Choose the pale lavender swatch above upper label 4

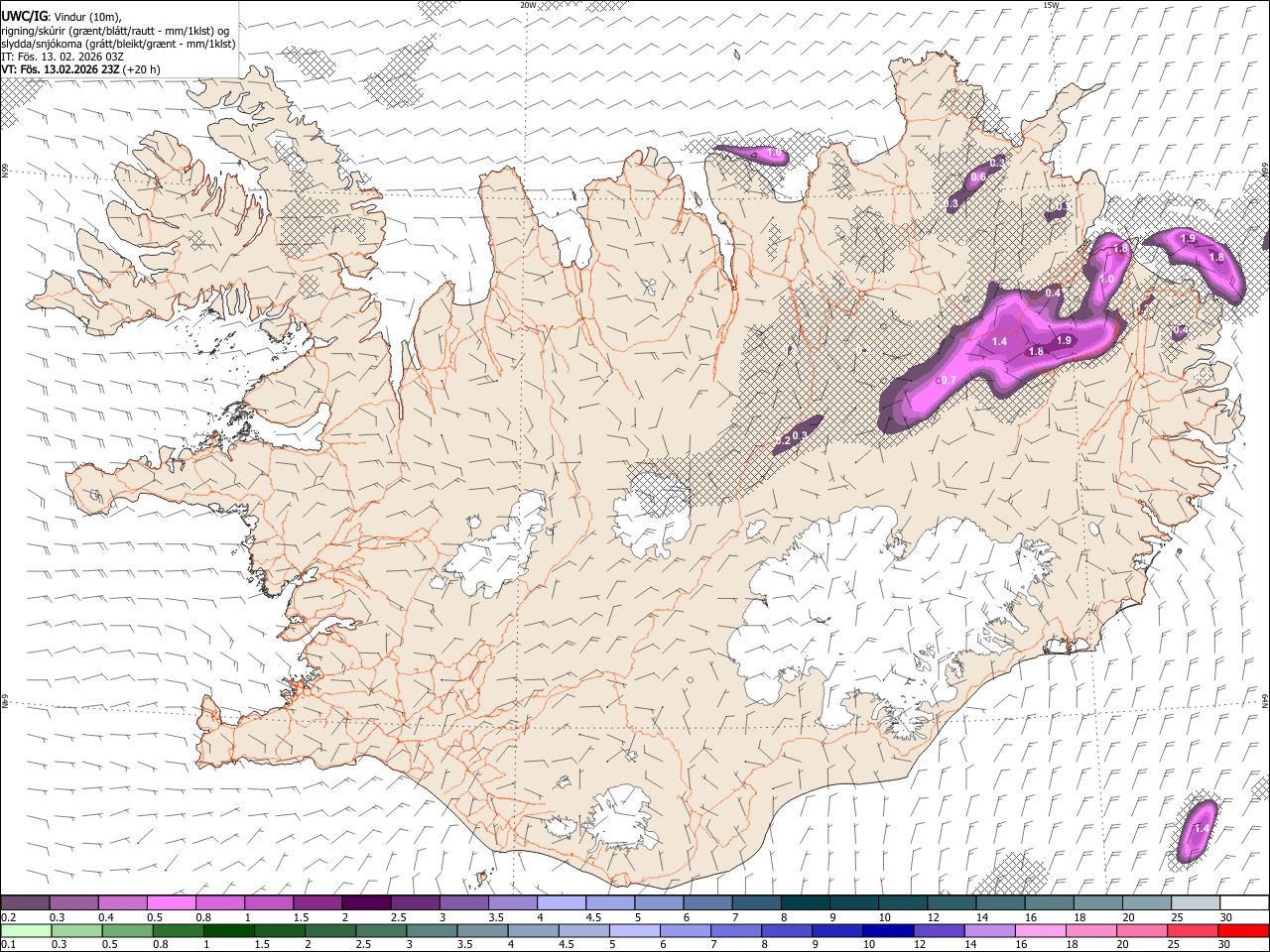point(562,902)
